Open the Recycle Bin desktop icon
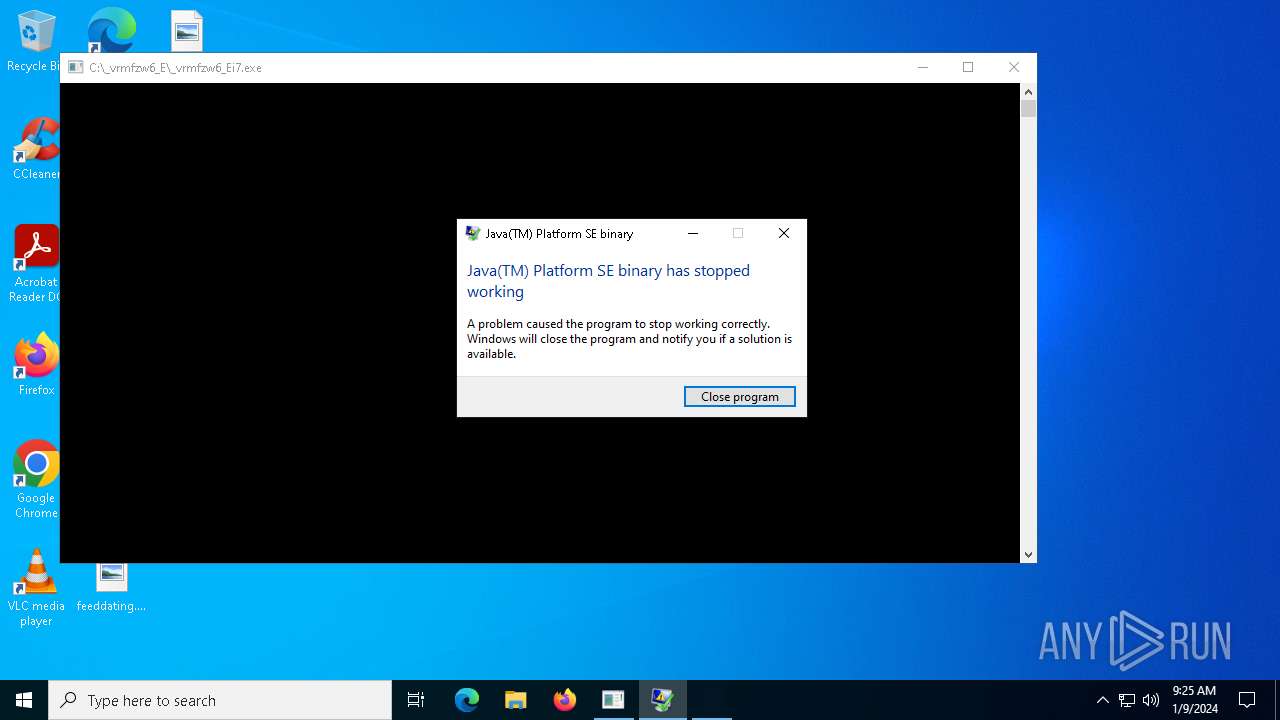 [x=35, y=40]
